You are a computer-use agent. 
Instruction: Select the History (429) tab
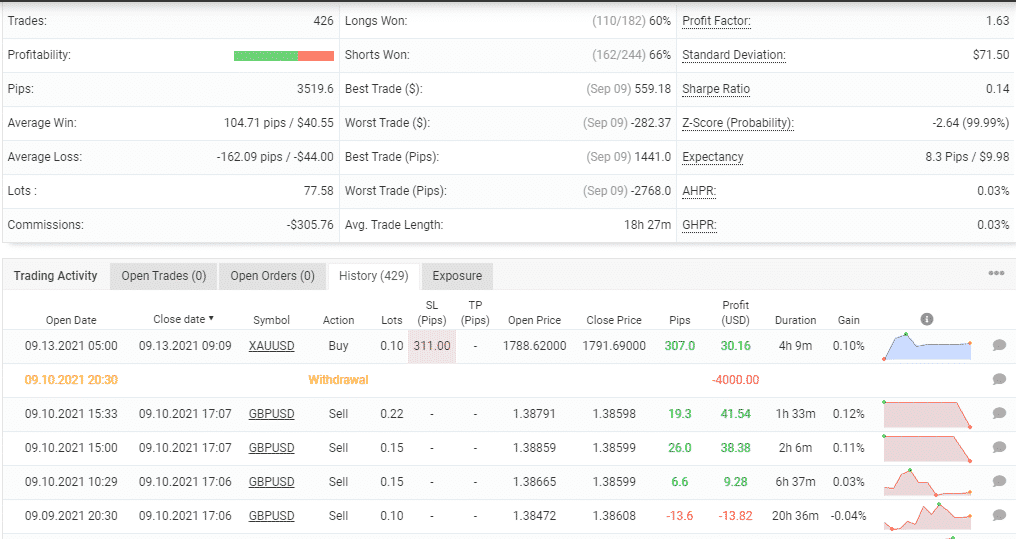pyautogui.click(x=374, y=276)
